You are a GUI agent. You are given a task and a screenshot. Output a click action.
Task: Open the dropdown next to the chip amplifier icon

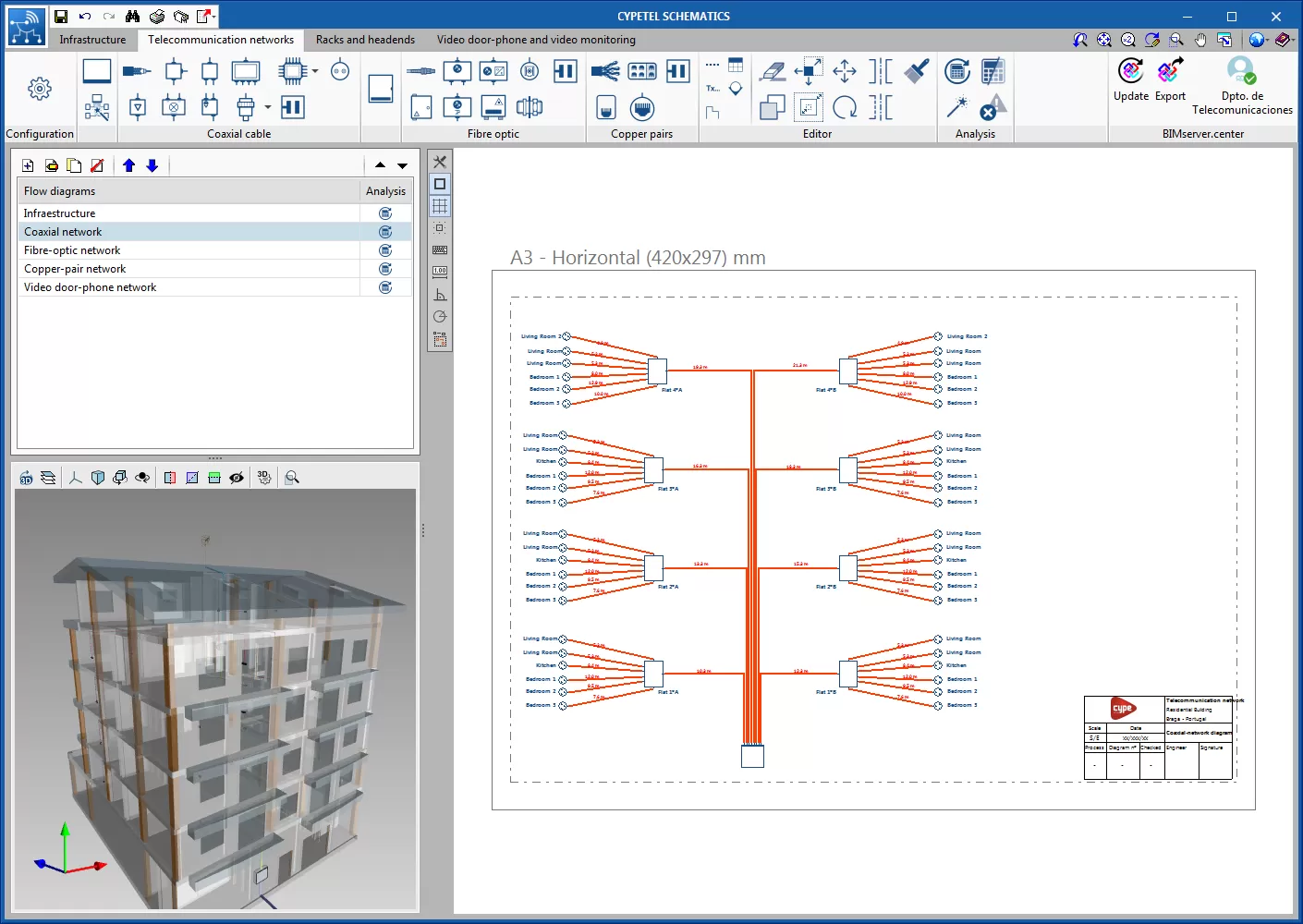[x=315, y=71]
